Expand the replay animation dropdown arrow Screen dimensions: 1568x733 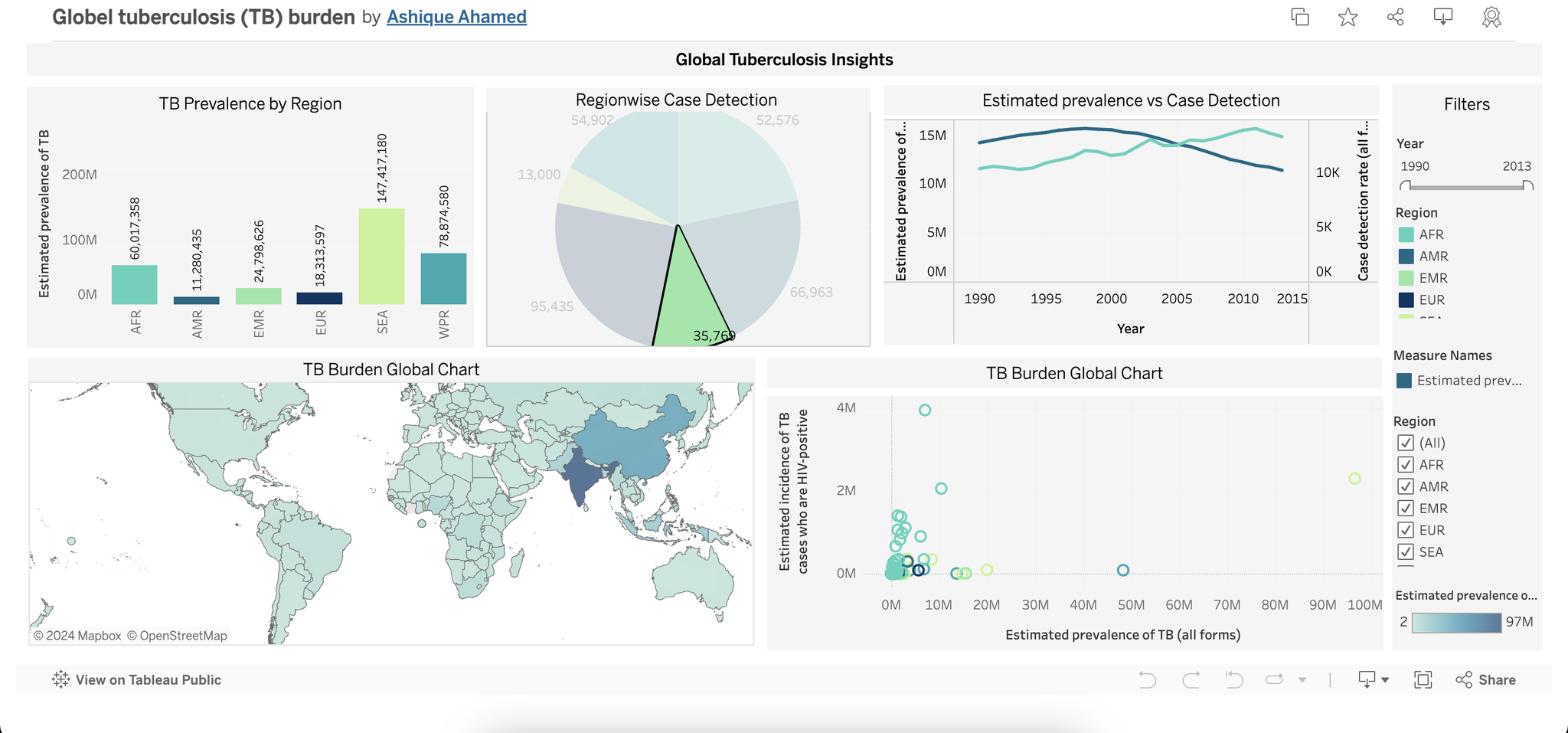1302,680
